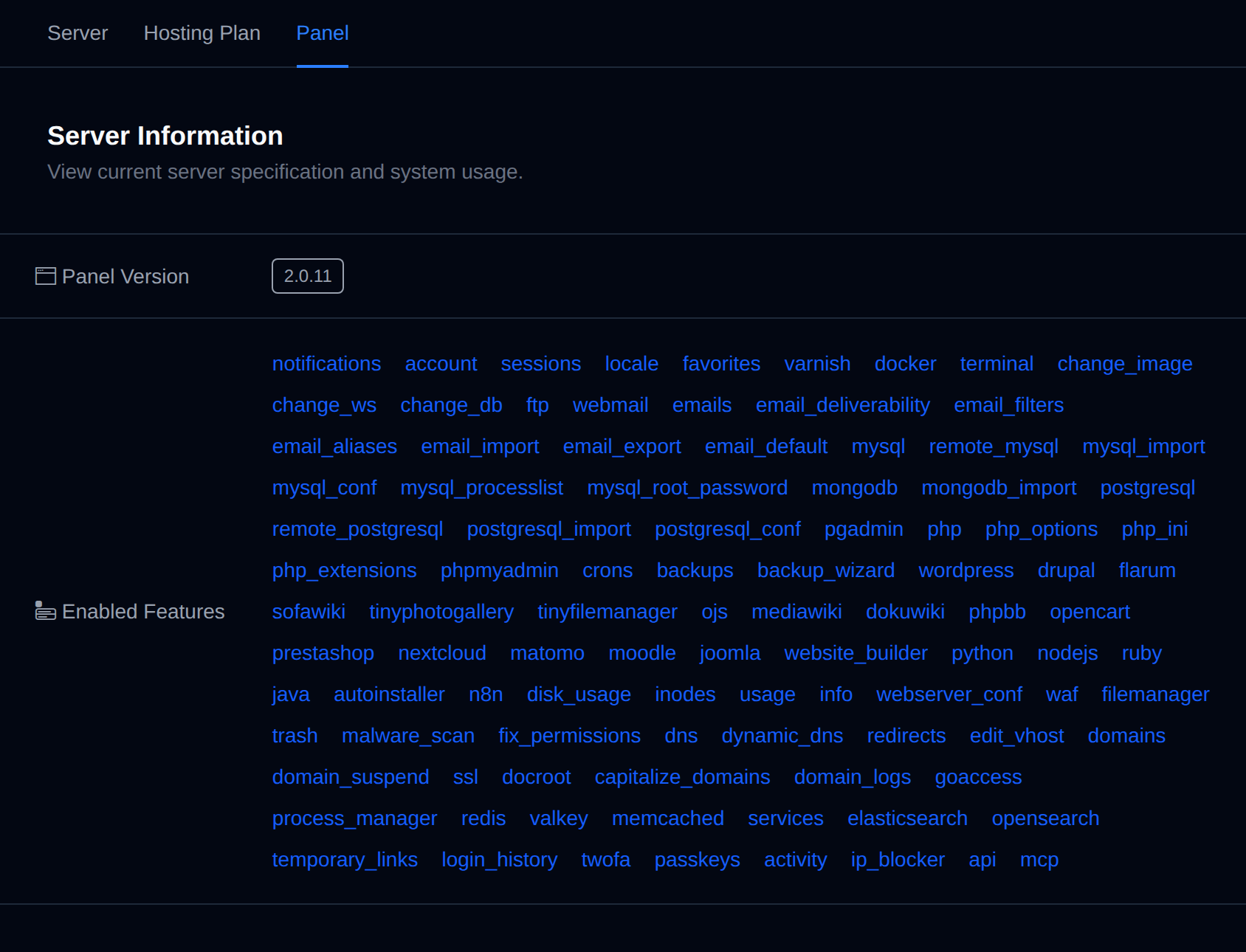Select the Panel tab
1246x952 pixels.
pyautogui.click(x=323, y=33)
